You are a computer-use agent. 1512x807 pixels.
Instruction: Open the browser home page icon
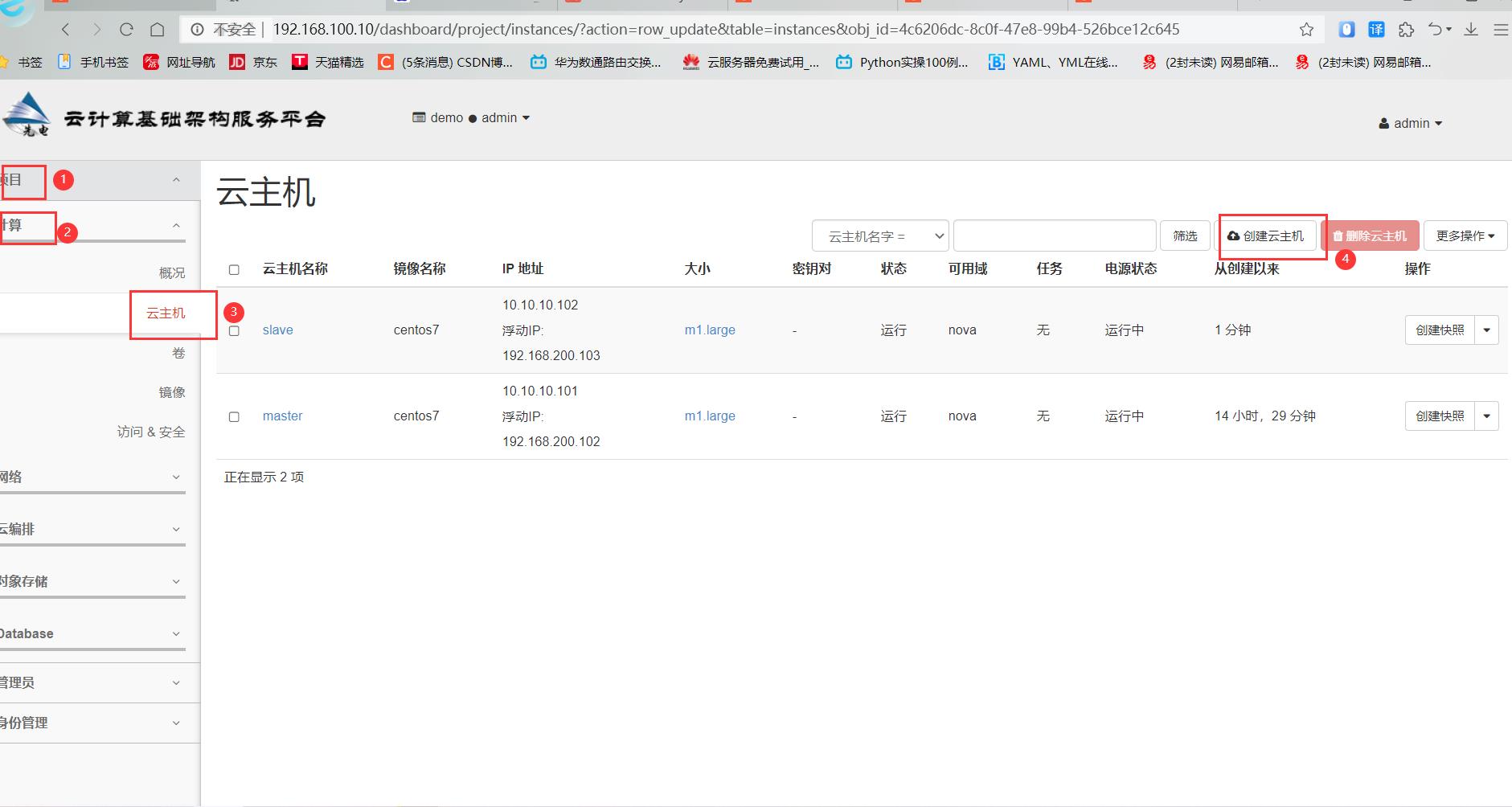pos(158,30)
